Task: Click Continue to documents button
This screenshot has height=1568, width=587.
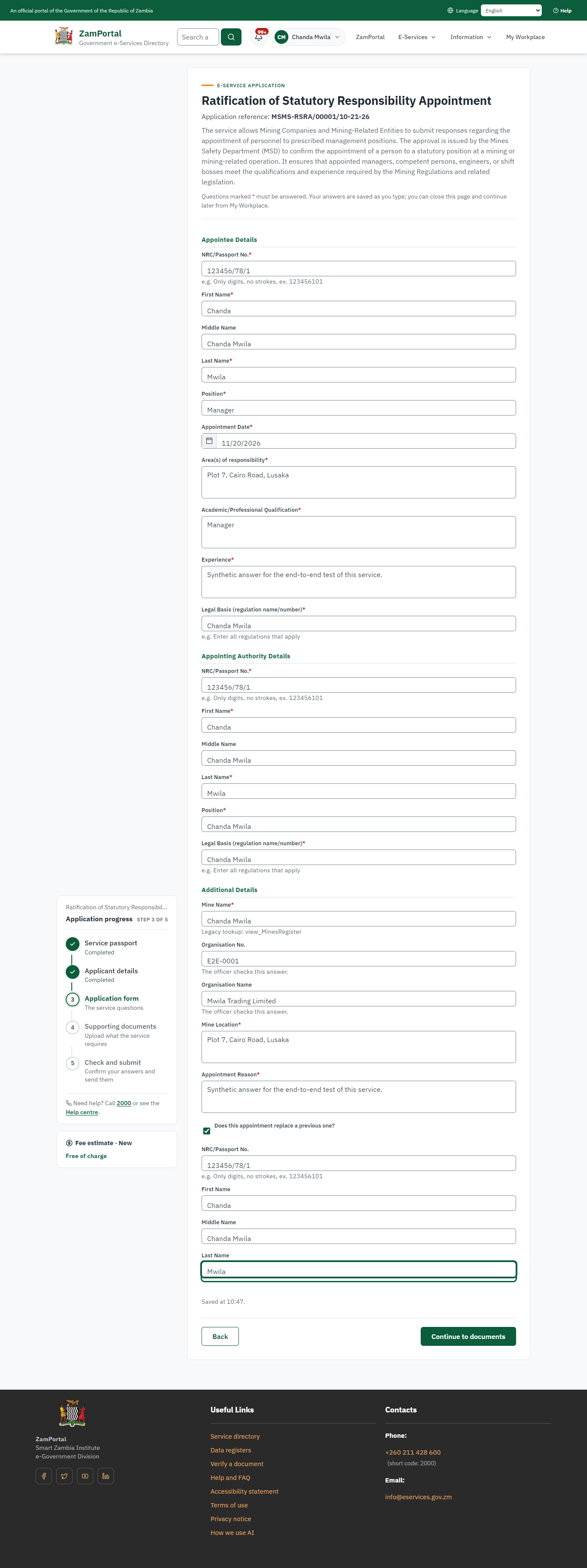Action: pos(468,1336)
